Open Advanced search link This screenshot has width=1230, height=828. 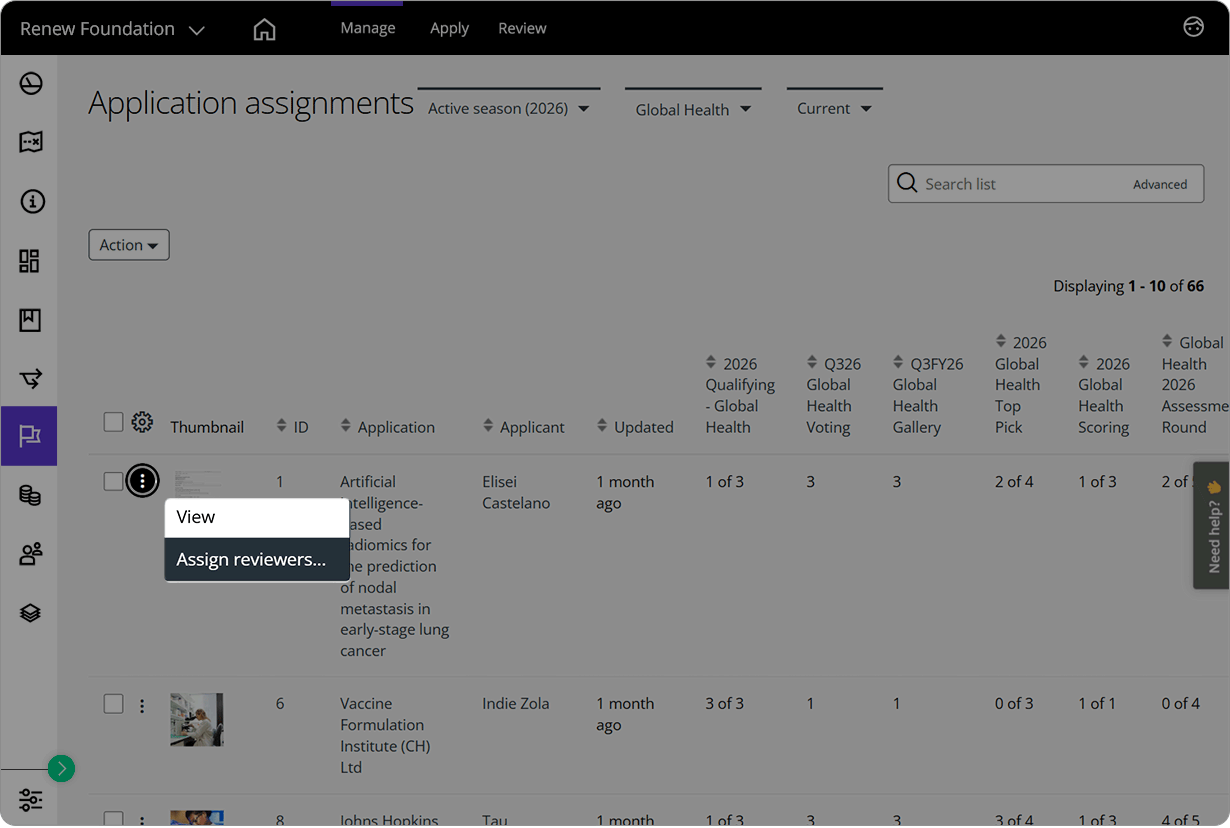click(1160, 184)
